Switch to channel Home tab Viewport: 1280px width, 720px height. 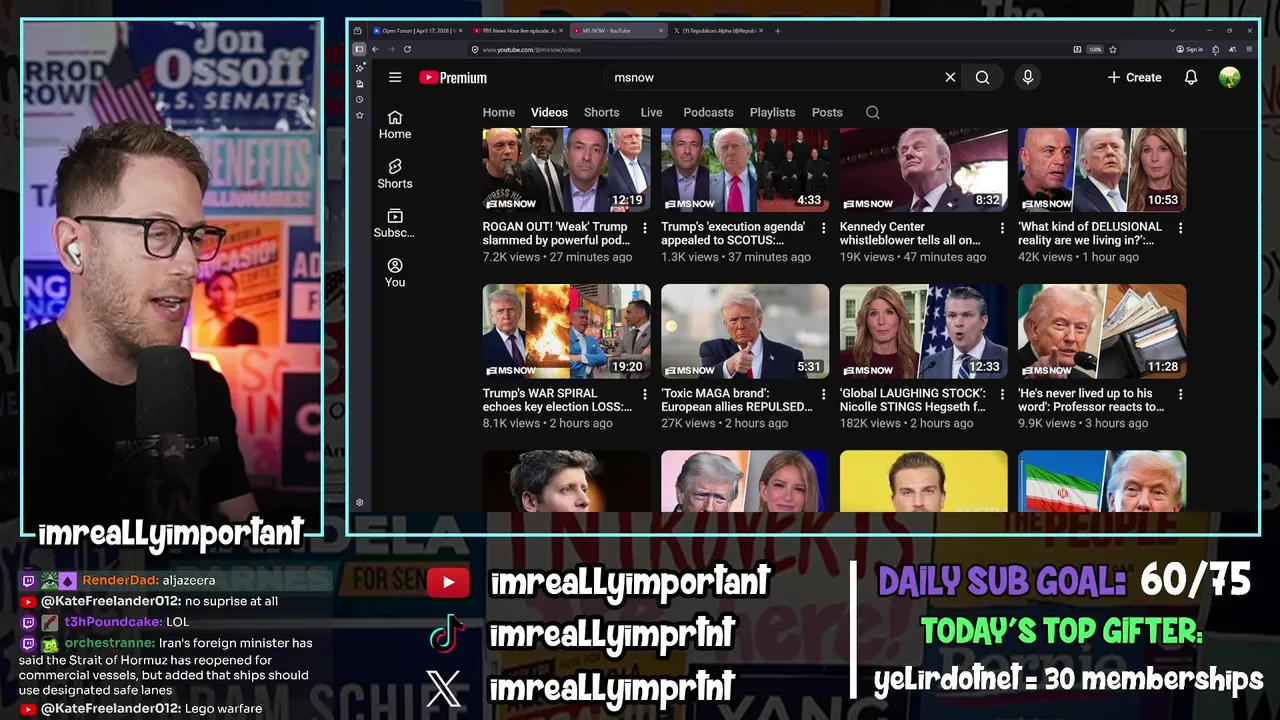tap(499, 112)
